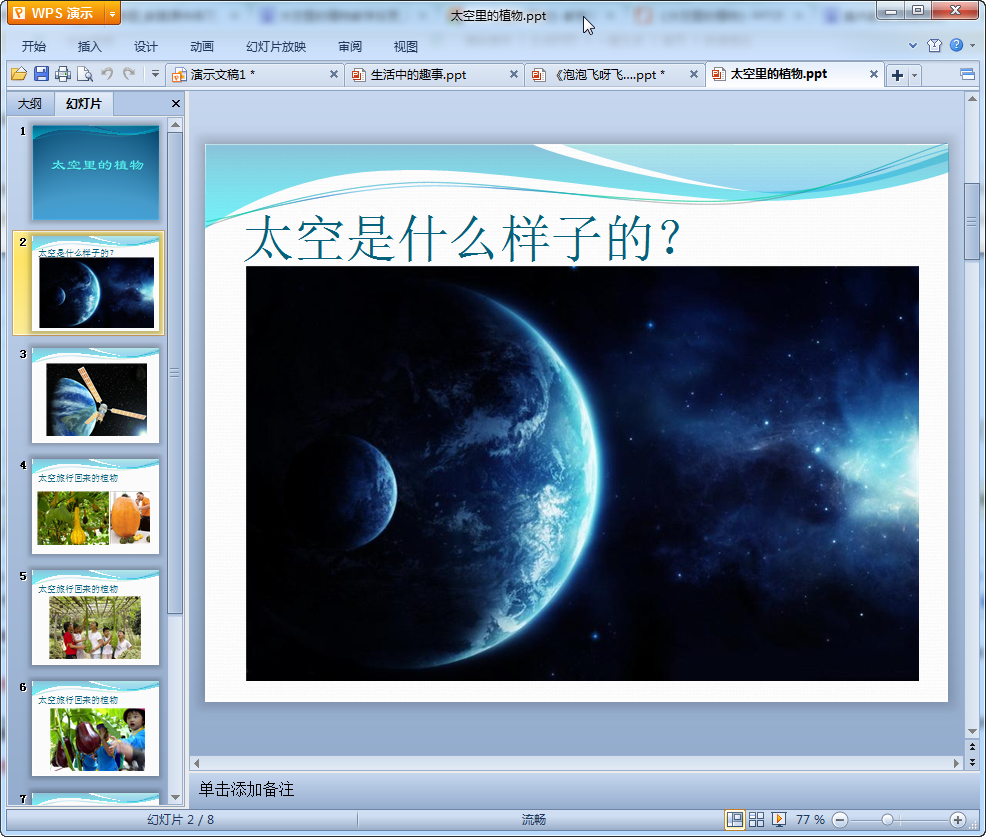
Task: Open the 设计 ribbon tab
Action: pyautogui.click(x=145, y=47)
